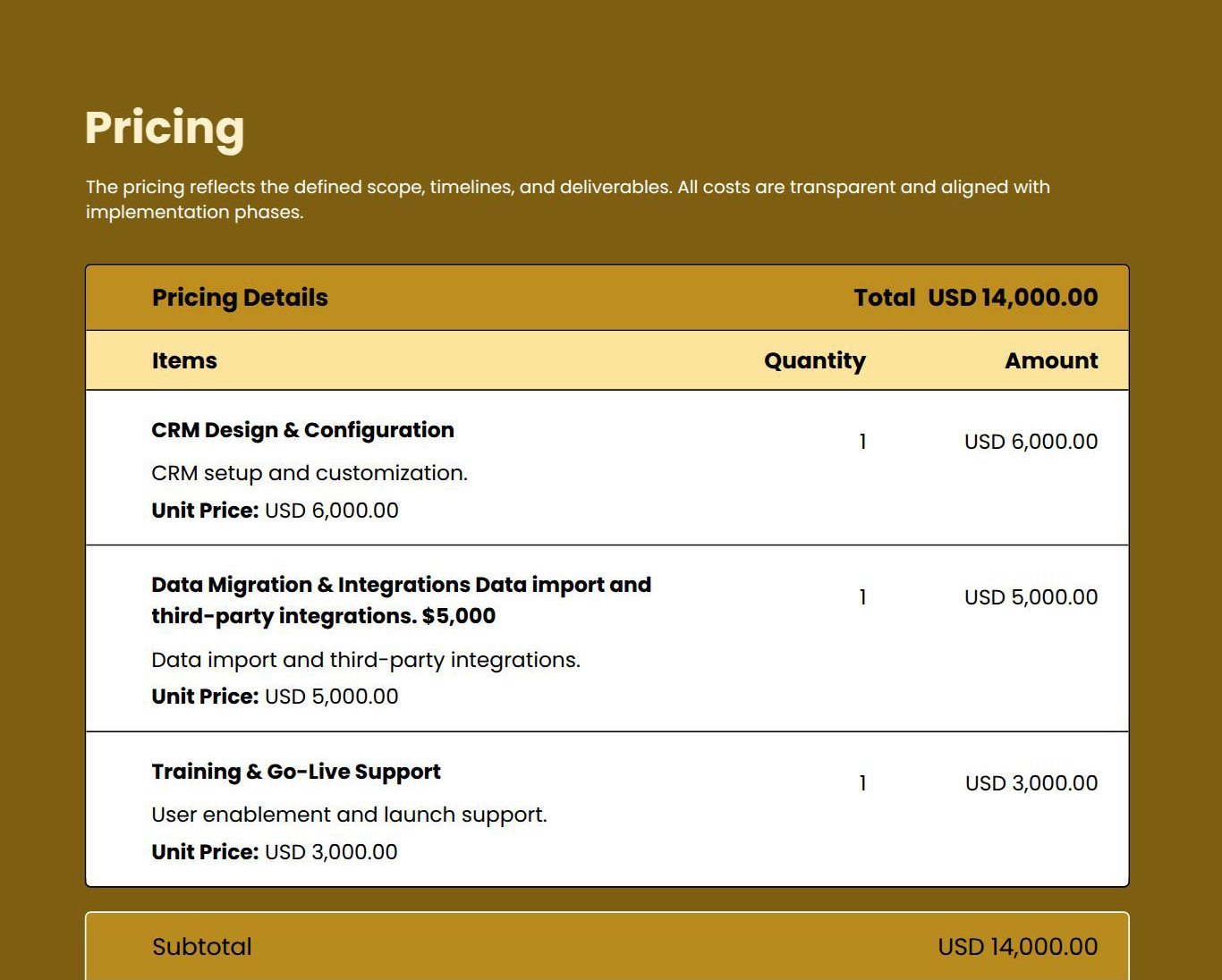Select the Training & Go-Live Support title
Image resolution: width=1222 pixels, height=980 pixels.
[296, 772]
